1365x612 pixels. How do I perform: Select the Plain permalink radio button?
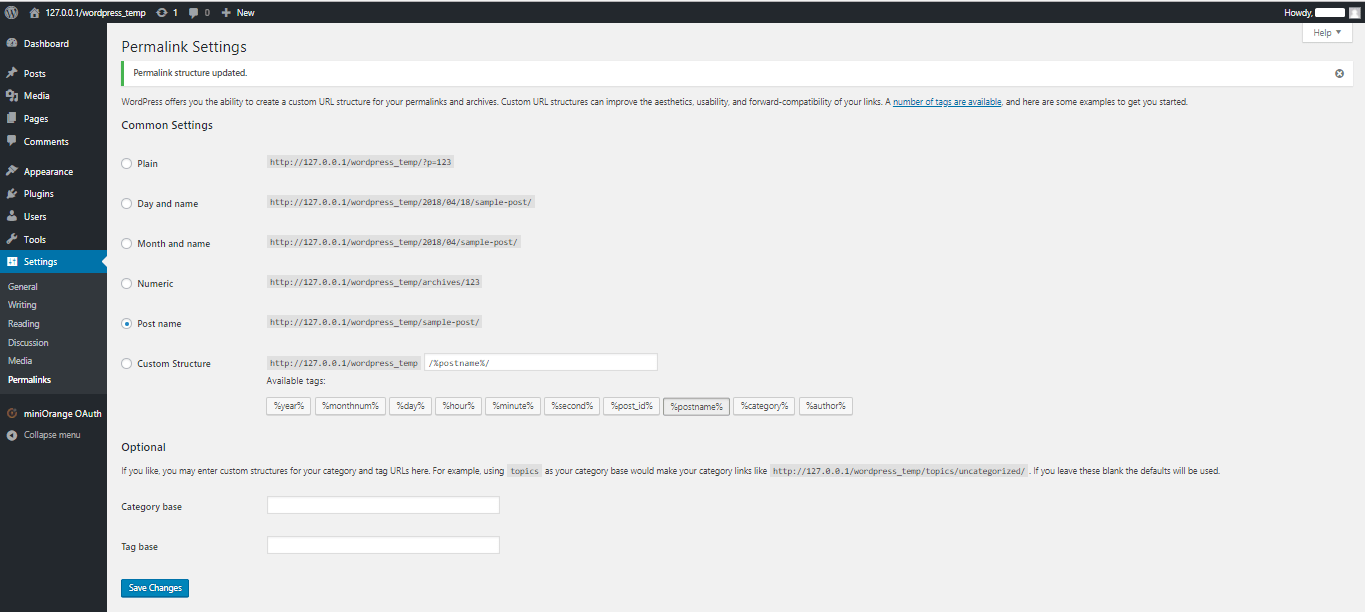tap(126, 164)
